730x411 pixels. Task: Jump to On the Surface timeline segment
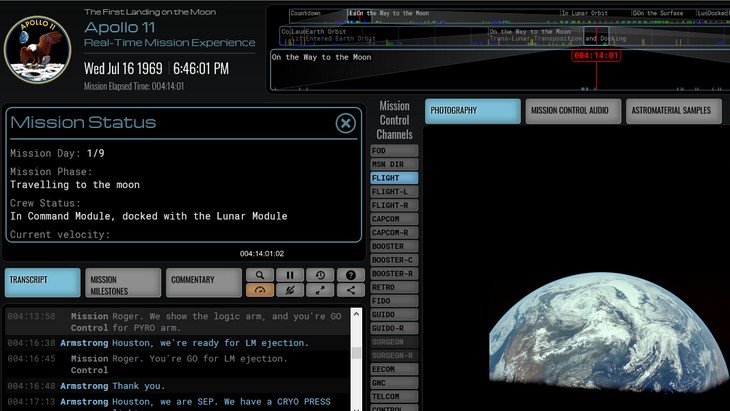click(x=662, y=13)
